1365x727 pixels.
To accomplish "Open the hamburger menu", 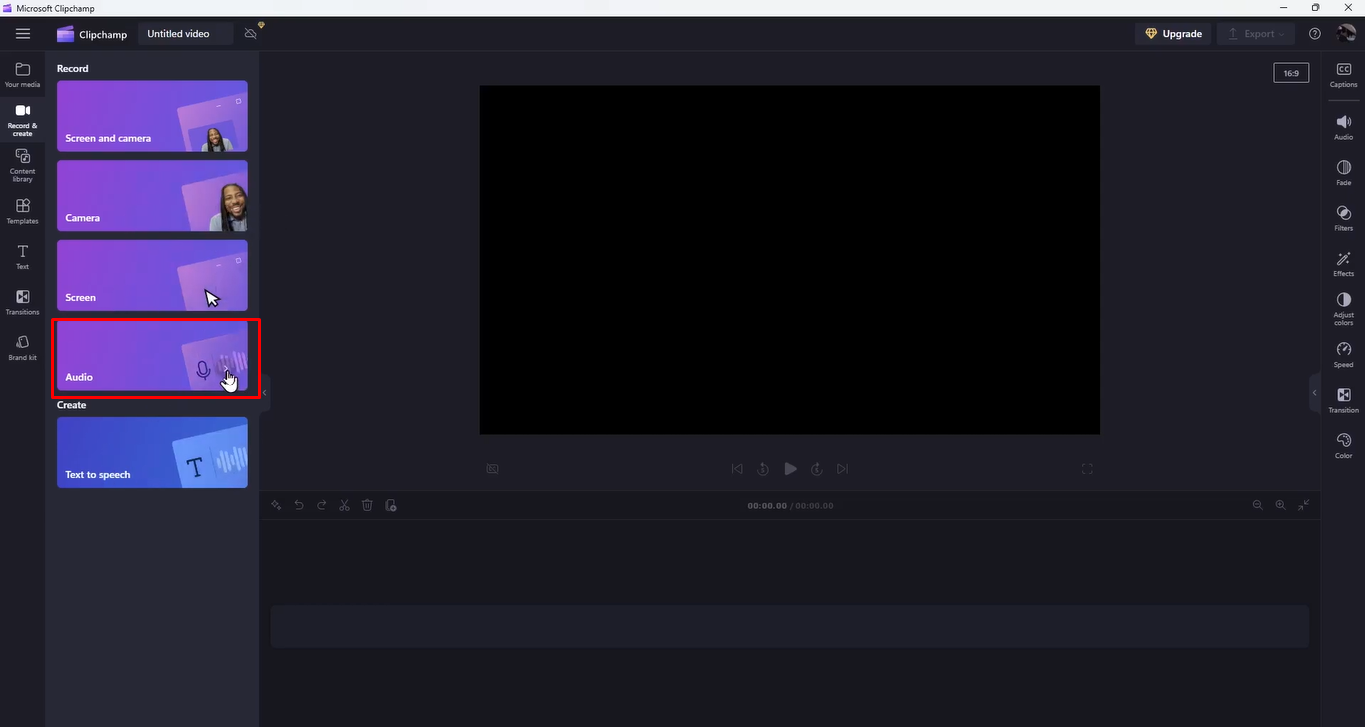I will point(22,33).
